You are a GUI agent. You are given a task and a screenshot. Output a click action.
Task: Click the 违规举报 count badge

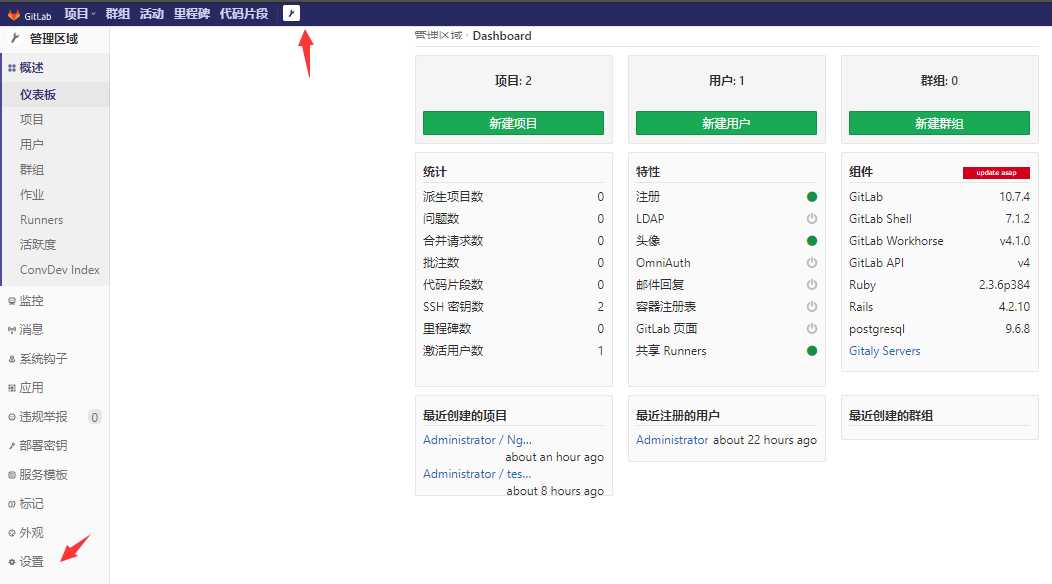(x=95, y=417)
